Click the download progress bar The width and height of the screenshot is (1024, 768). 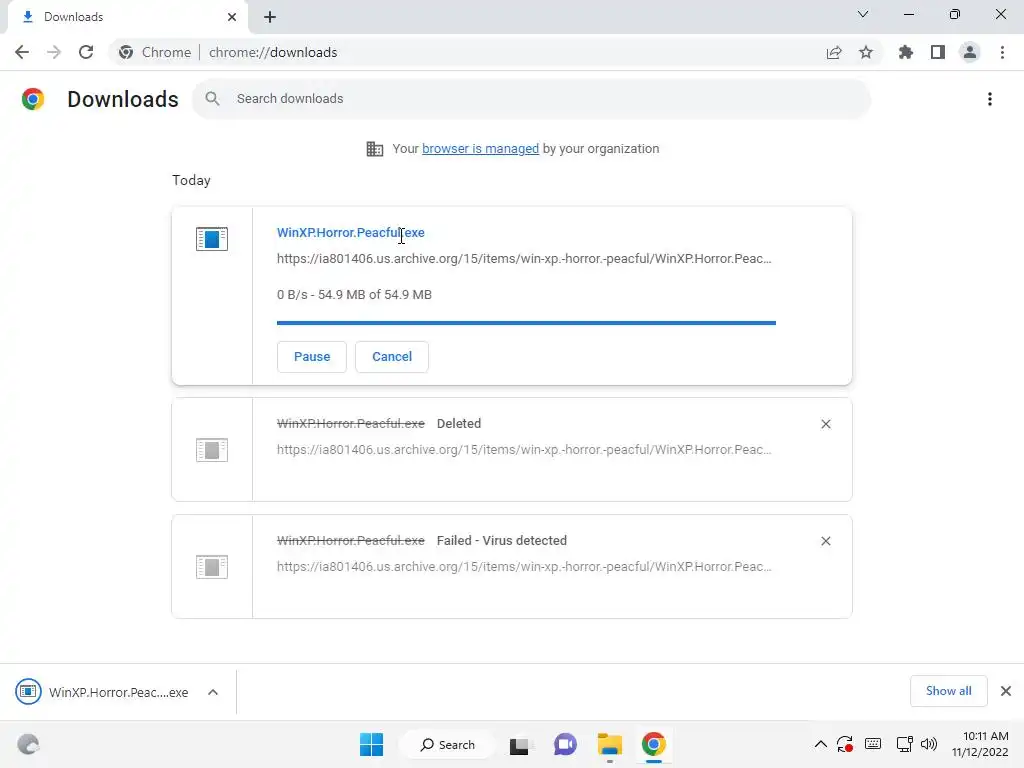[526, 323]
